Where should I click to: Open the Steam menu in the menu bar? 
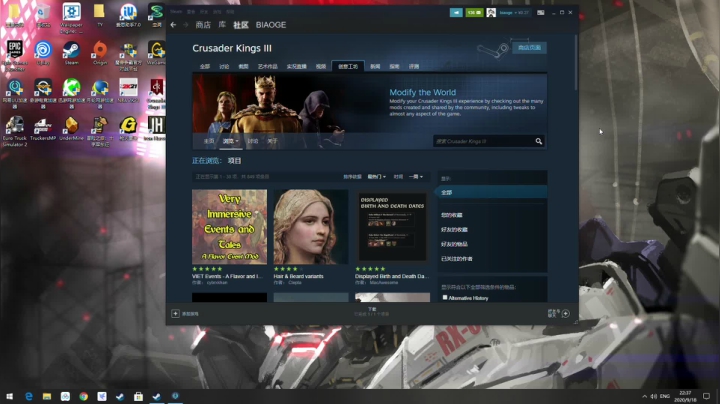click(x=176, y=11)
